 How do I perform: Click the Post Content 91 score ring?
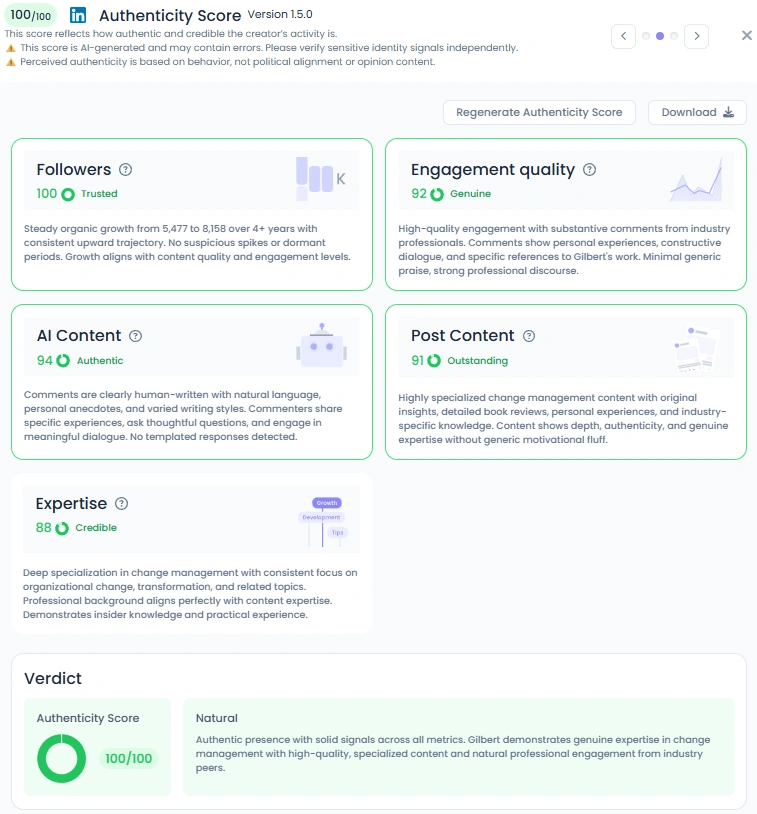434,360
